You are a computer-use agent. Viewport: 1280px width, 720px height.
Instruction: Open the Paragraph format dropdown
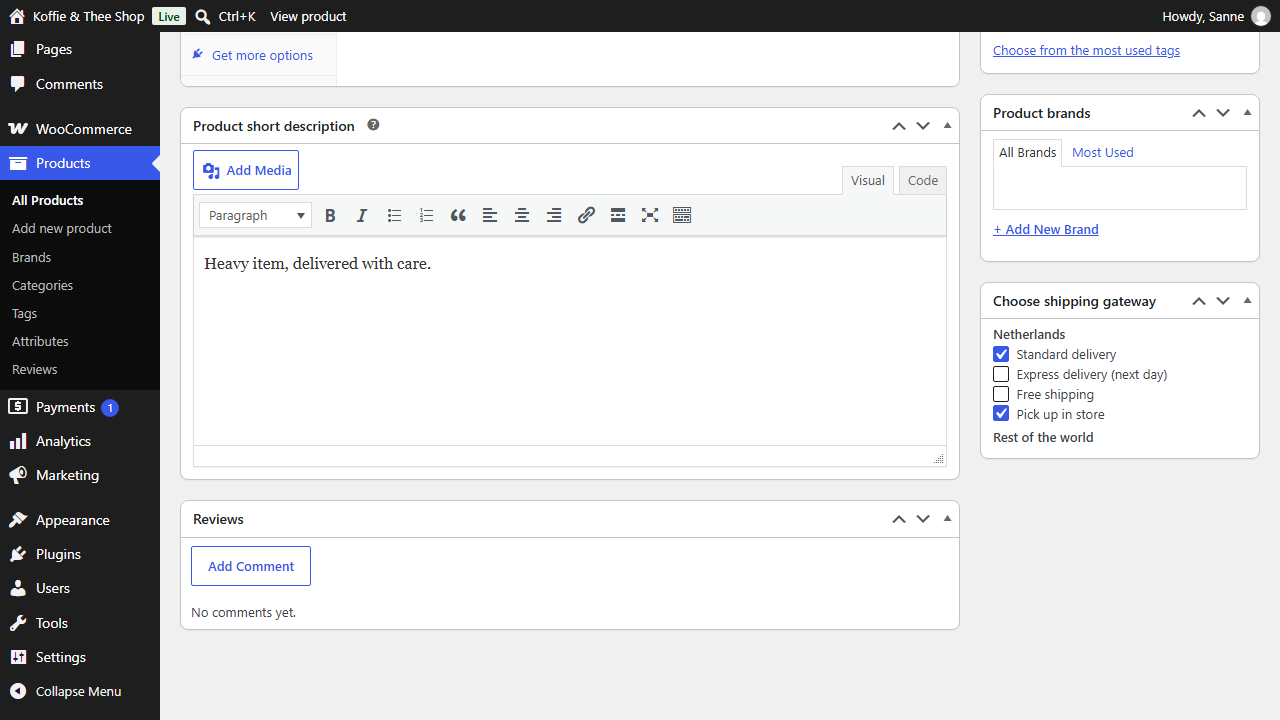coord(255,215)
